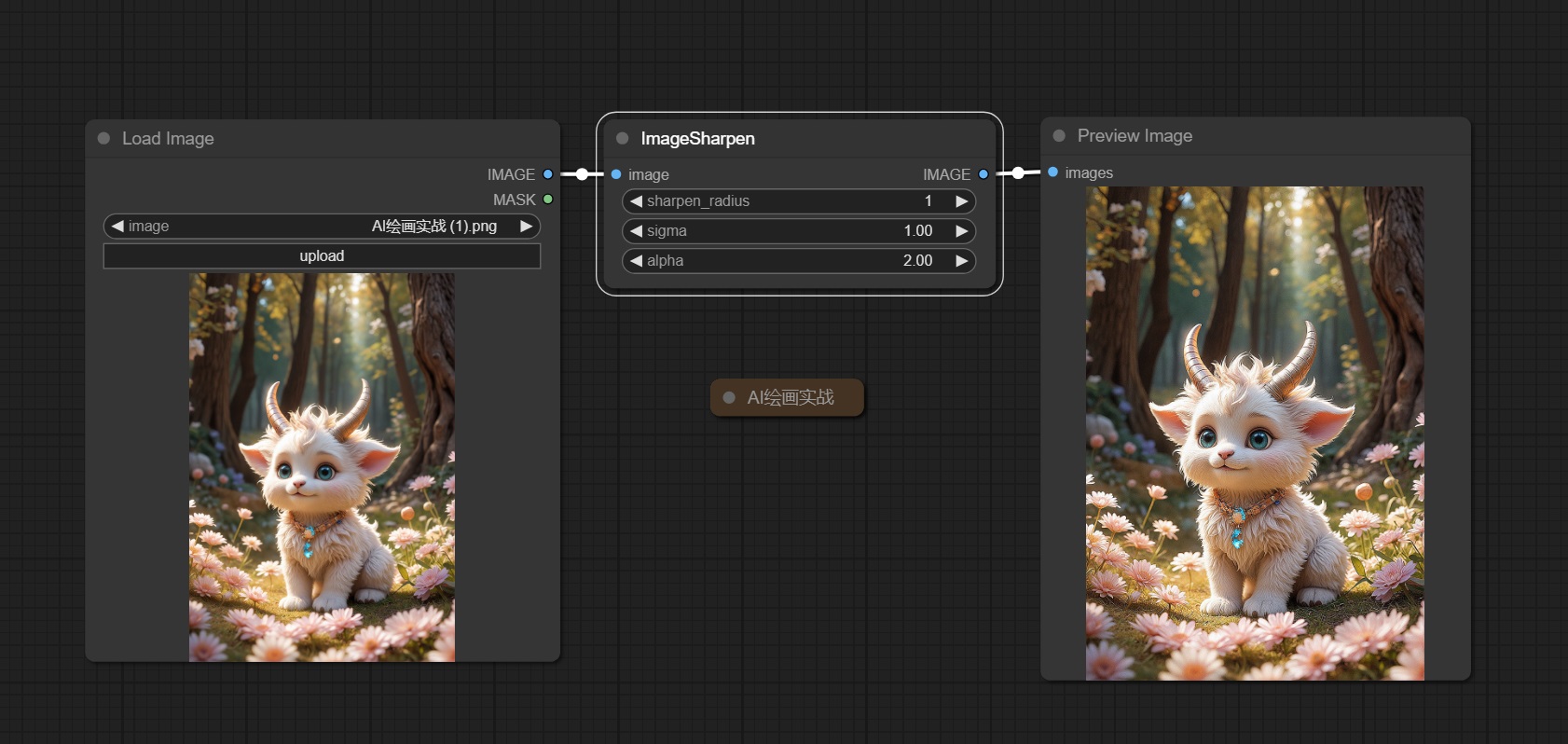Screen dimensions: 1568x744
Task: Expand the collapsed AI绘画实战 node dot
Action: pos(729,397)
